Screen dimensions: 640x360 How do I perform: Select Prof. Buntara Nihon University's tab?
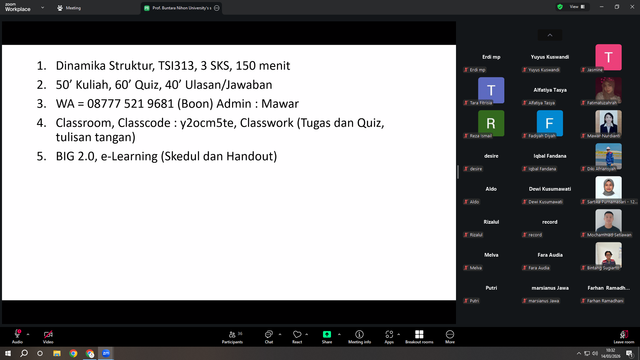click(x=182, y=8)
